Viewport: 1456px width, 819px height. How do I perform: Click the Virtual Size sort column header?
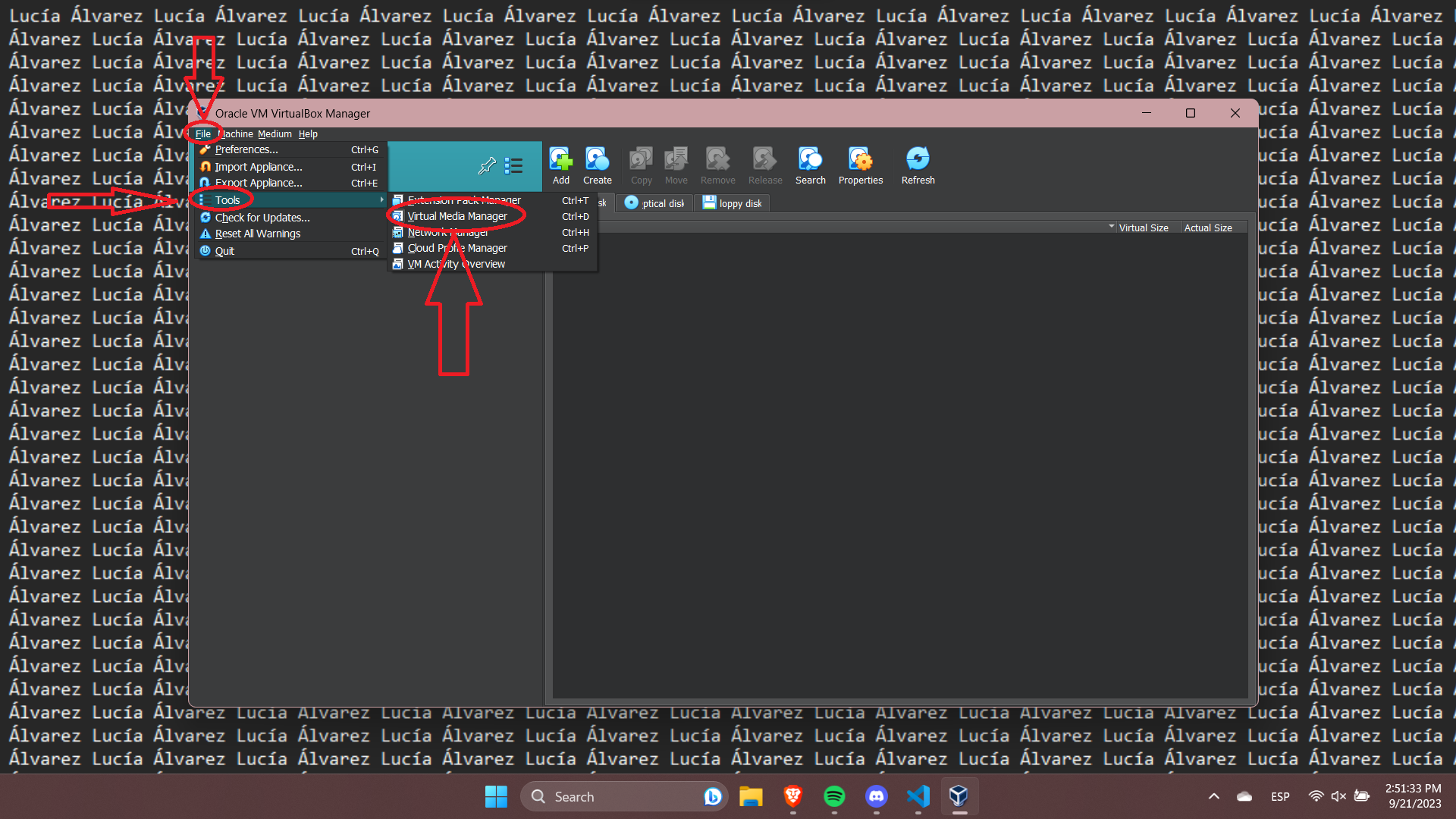click(1143, 227)
